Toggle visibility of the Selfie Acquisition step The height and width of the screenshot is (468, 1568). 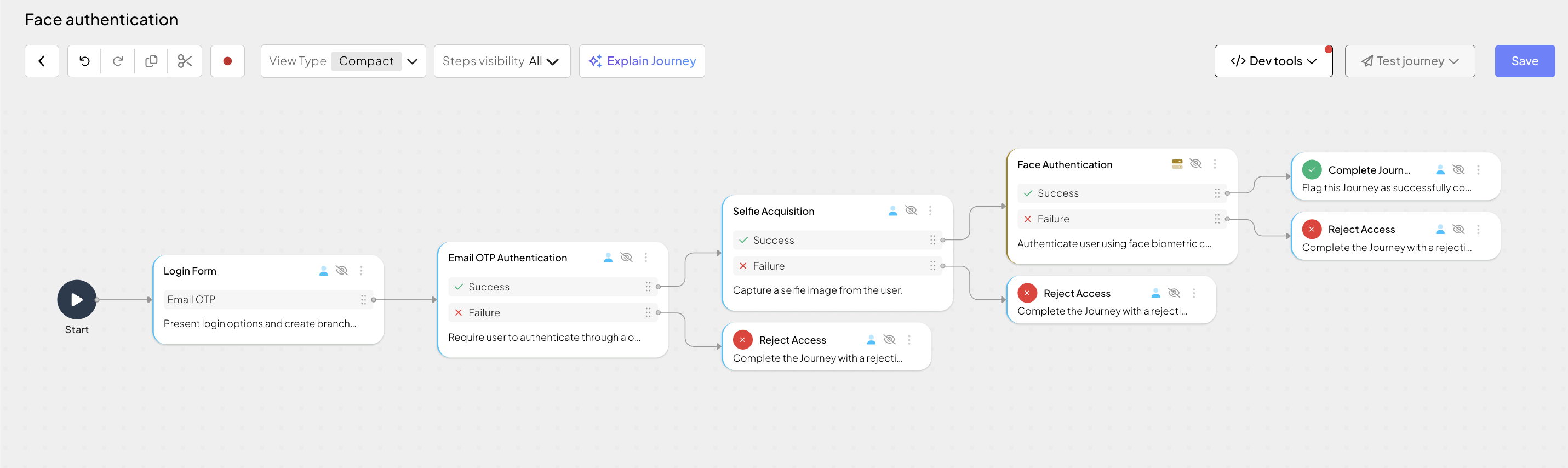pos(911,210)
